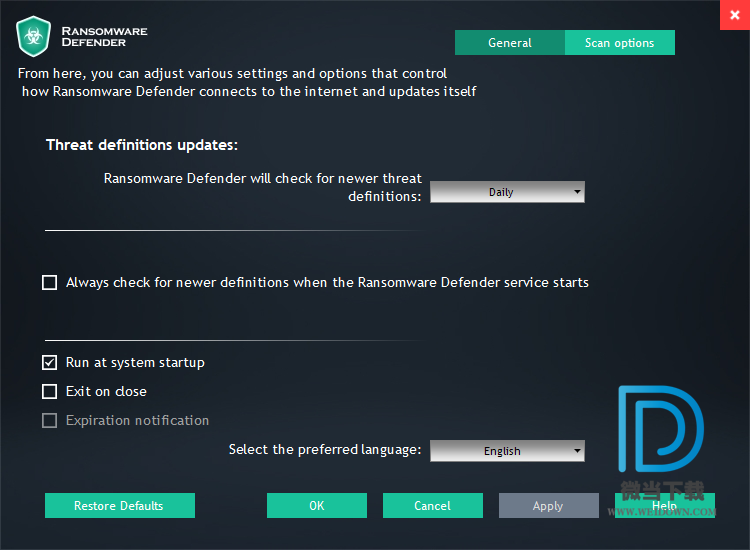Click the Cancel button

point(432,506)
